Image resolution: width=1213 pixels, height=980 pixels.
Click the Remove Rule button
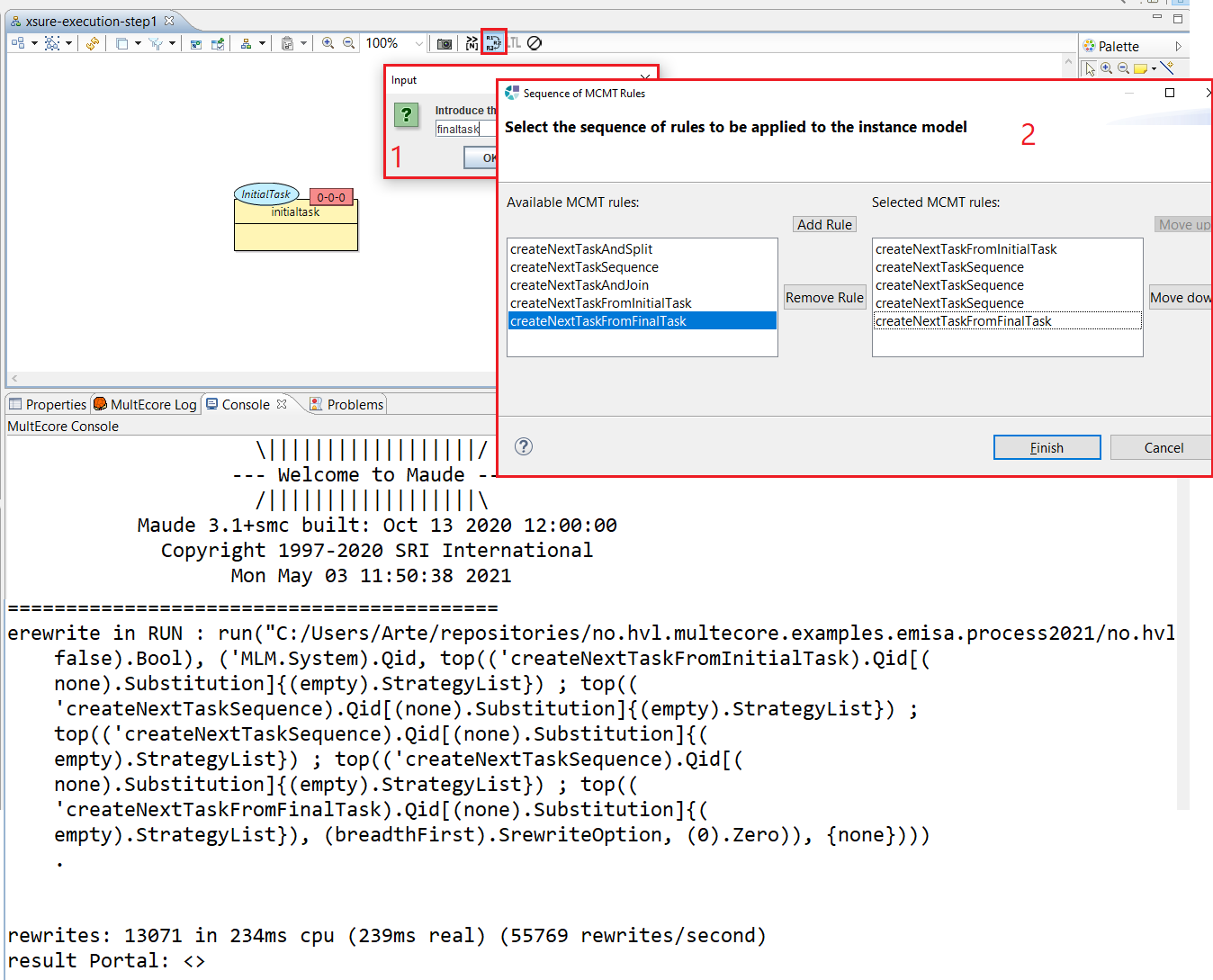click(x=824, y=297)
